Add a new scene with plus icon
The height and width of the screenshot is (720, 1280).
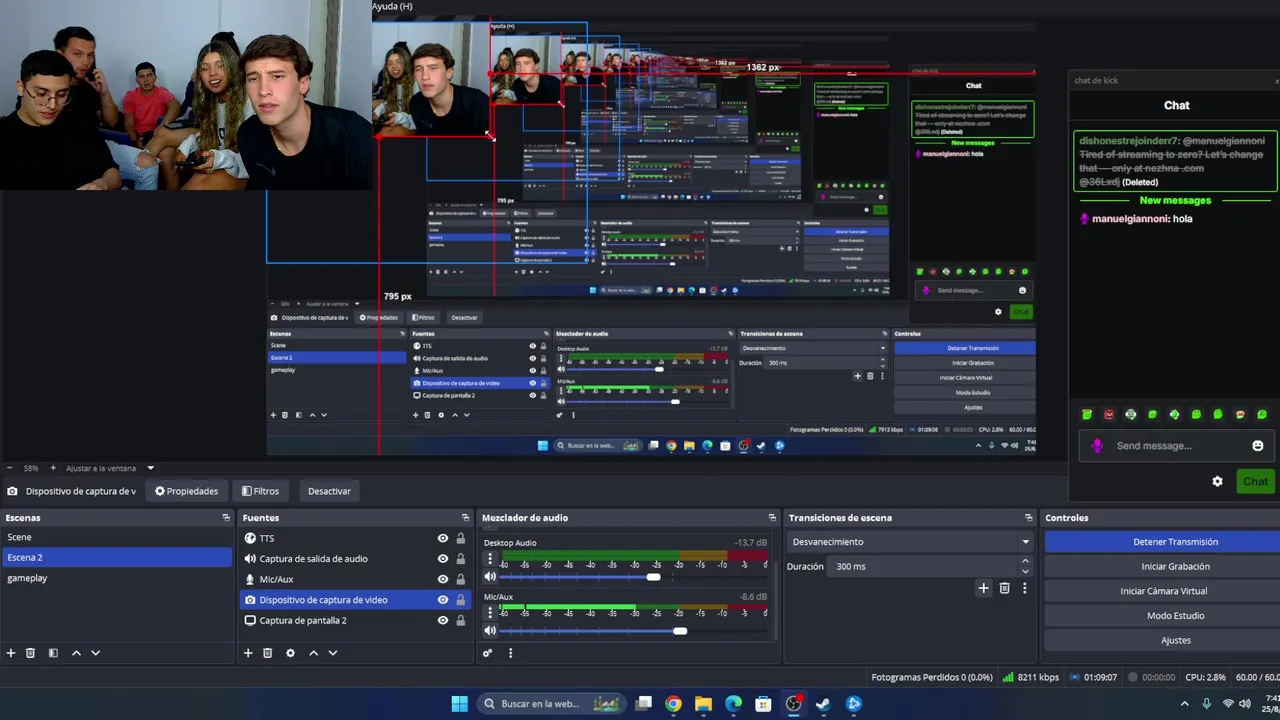tap(11, 653)
